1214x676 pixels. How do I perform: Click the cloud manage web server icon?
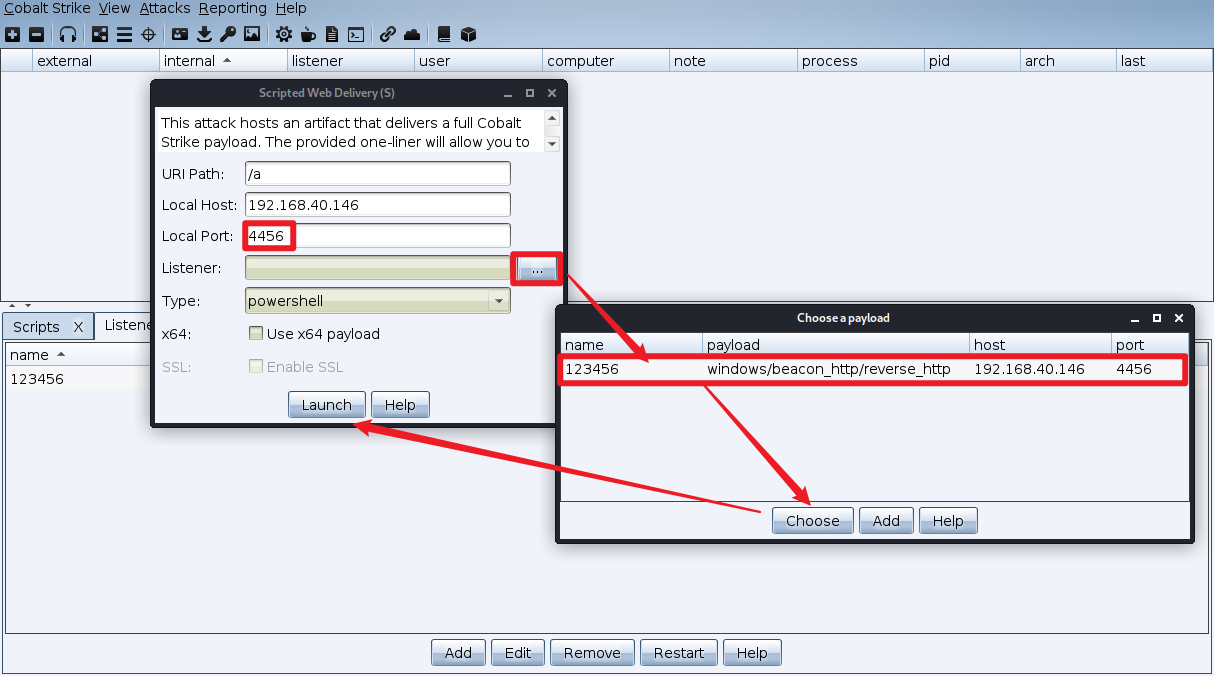click(412, 34)
